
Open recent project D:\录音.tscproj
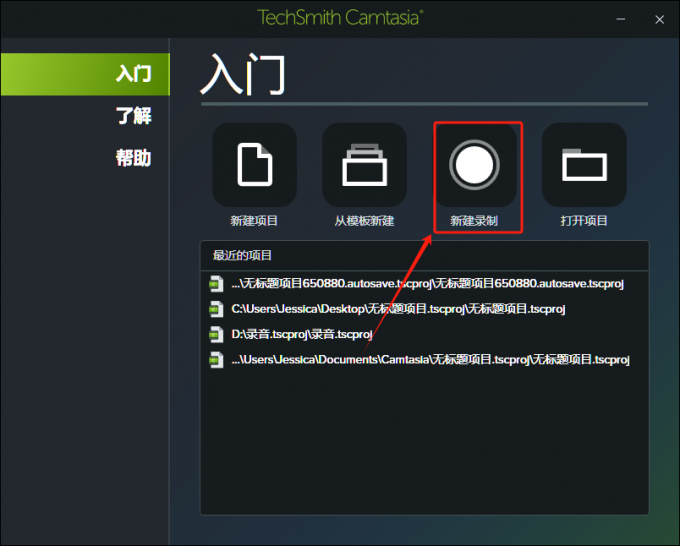[x=301, y=334]
